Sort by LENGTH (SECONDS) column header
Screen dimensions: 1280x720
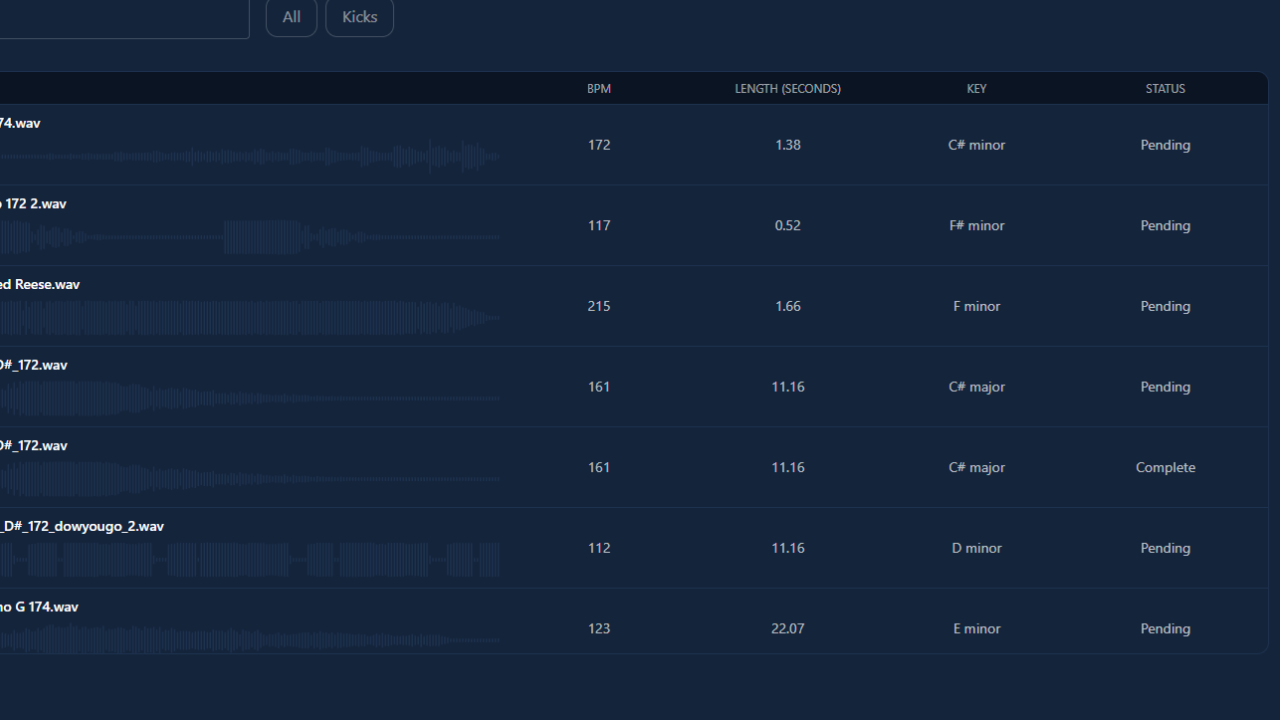pos(788,89)
